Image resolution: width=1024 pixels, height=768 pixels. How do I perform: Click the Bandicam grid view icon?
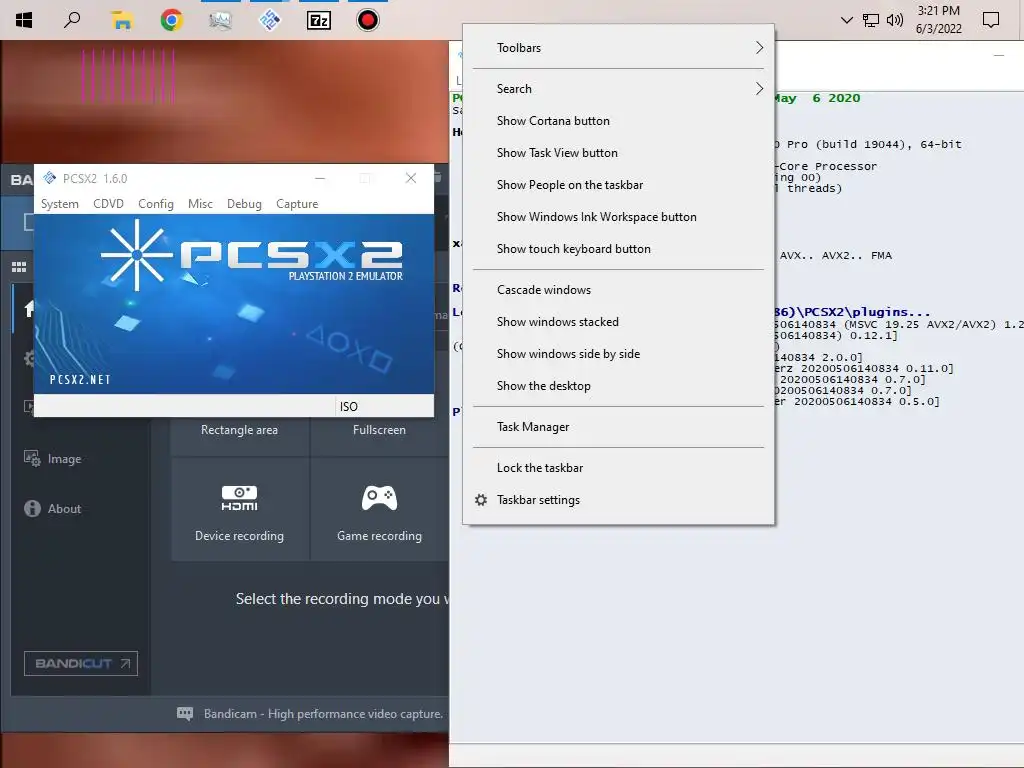coord(19,267)
